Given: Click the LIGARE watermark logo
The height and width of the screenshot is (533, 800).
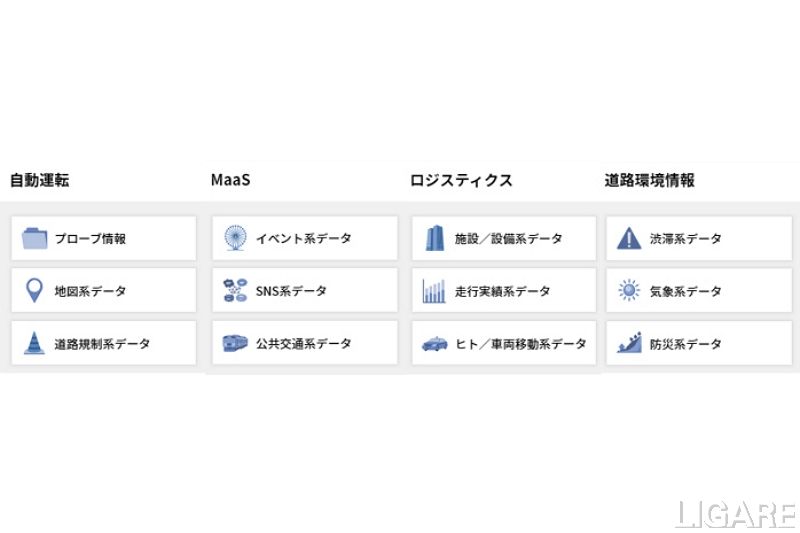Looking at the screenshot, I should click(735, 514).
